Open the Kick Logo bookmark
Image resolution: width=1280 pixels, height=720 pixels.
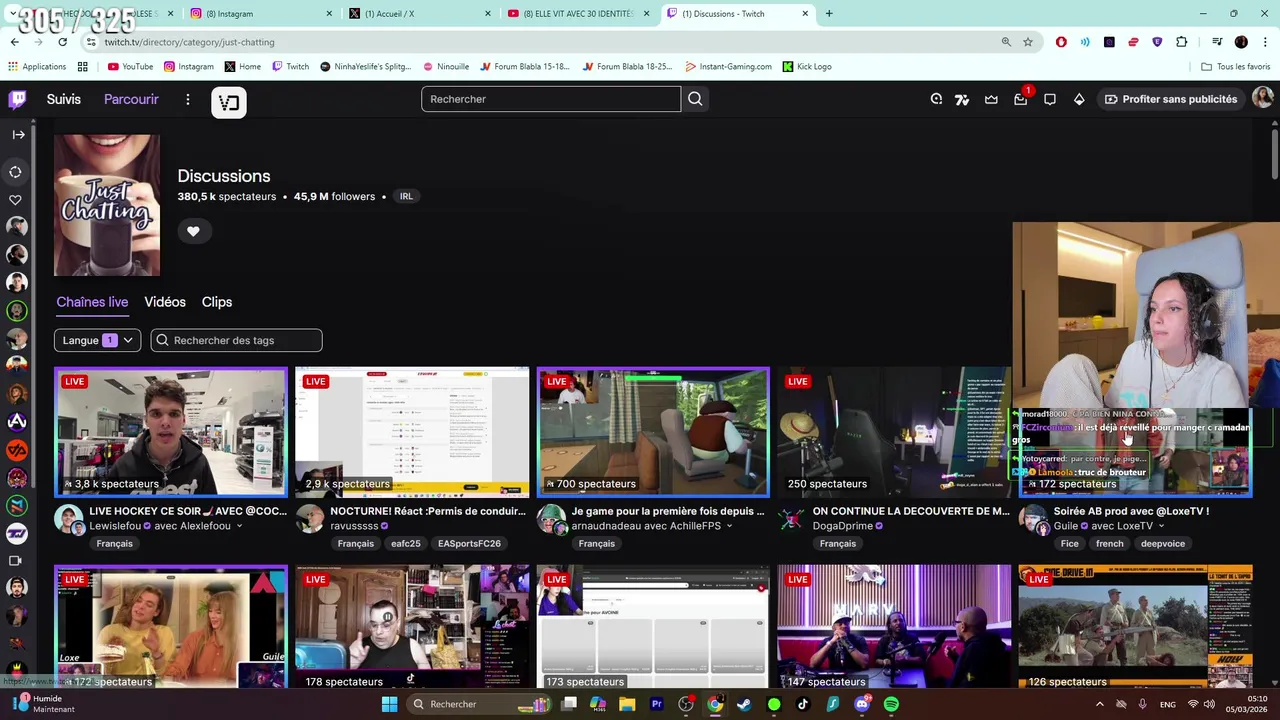coord(807,66)
